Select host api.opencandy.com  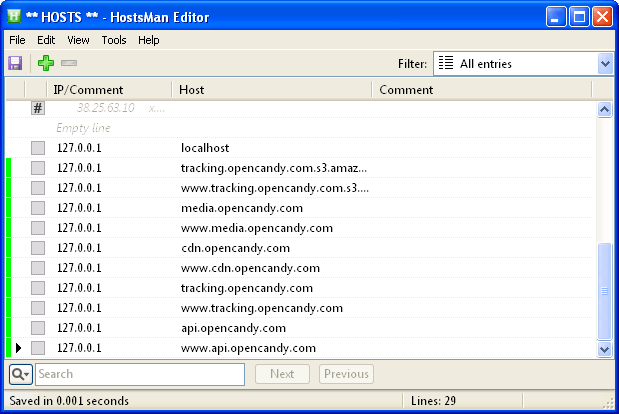tap(233, 328)
